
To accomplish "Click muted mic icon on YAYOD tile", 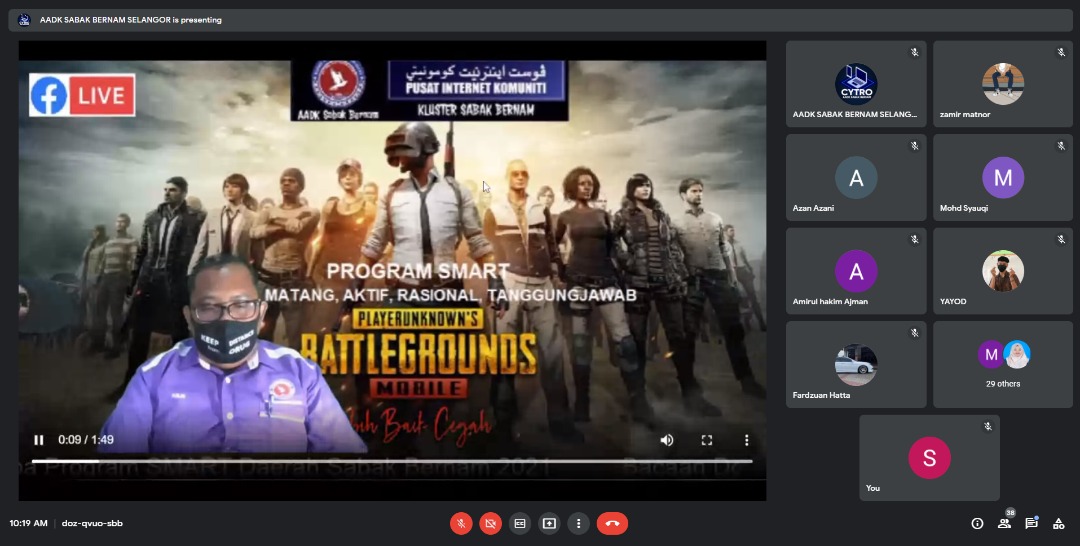I will coord(1061,240).
